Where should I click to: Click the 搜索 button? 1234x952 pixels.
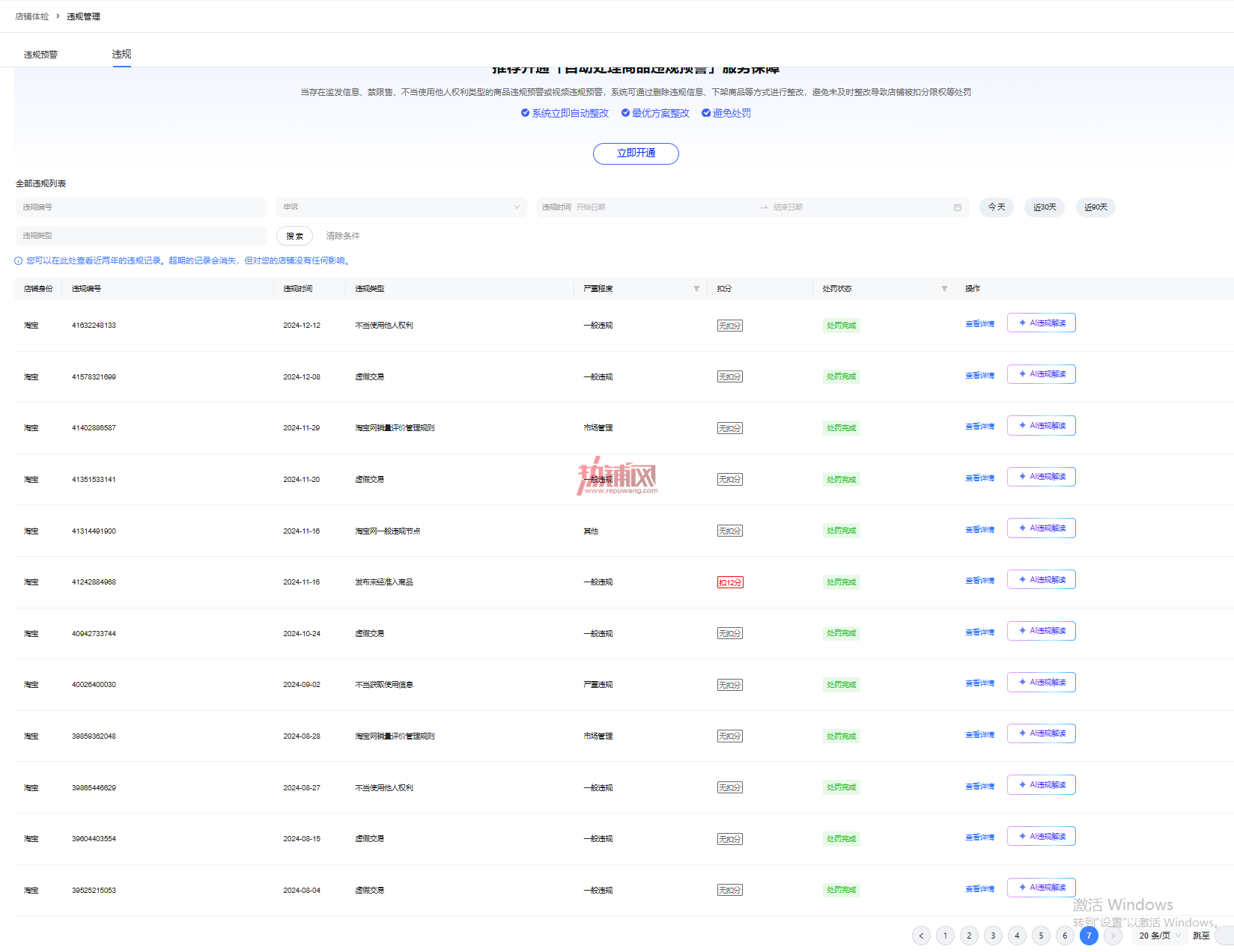point(294,236)
